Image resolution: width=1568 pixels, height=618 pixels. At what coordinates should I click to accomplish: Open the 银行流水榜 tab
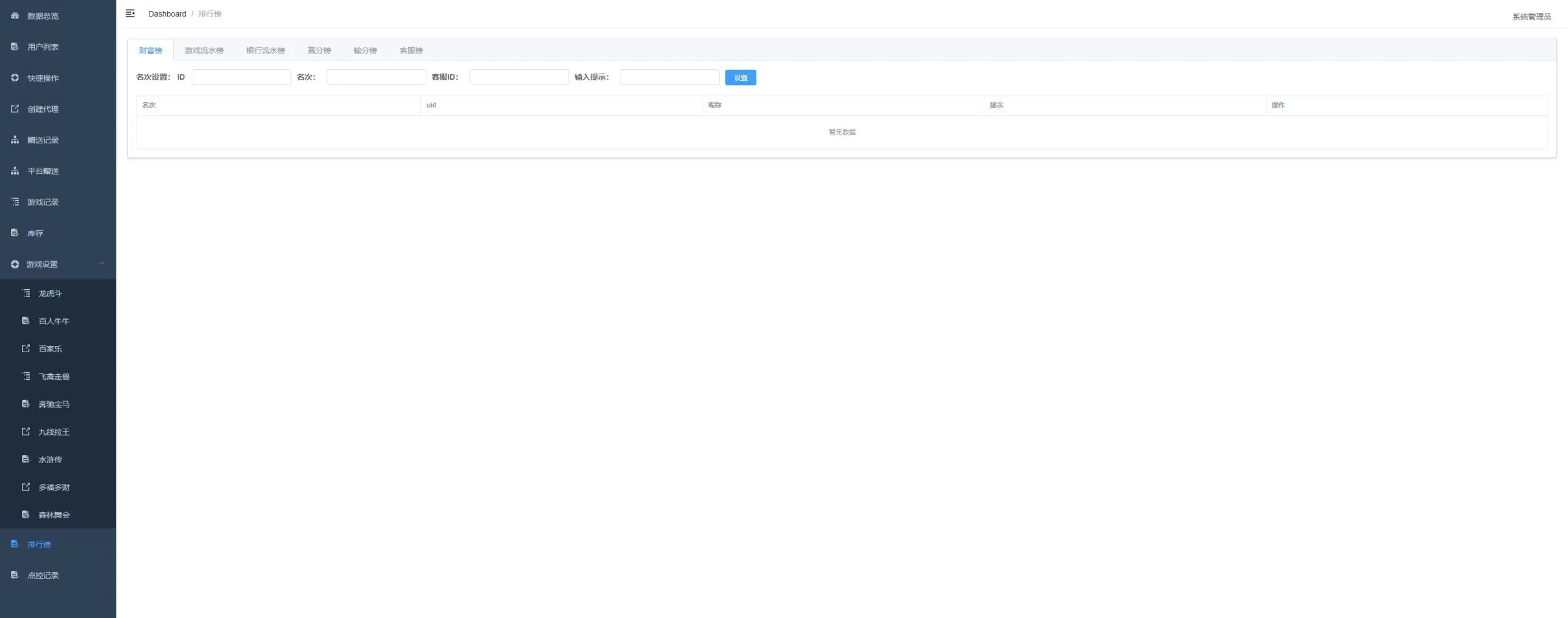[265, 50]
